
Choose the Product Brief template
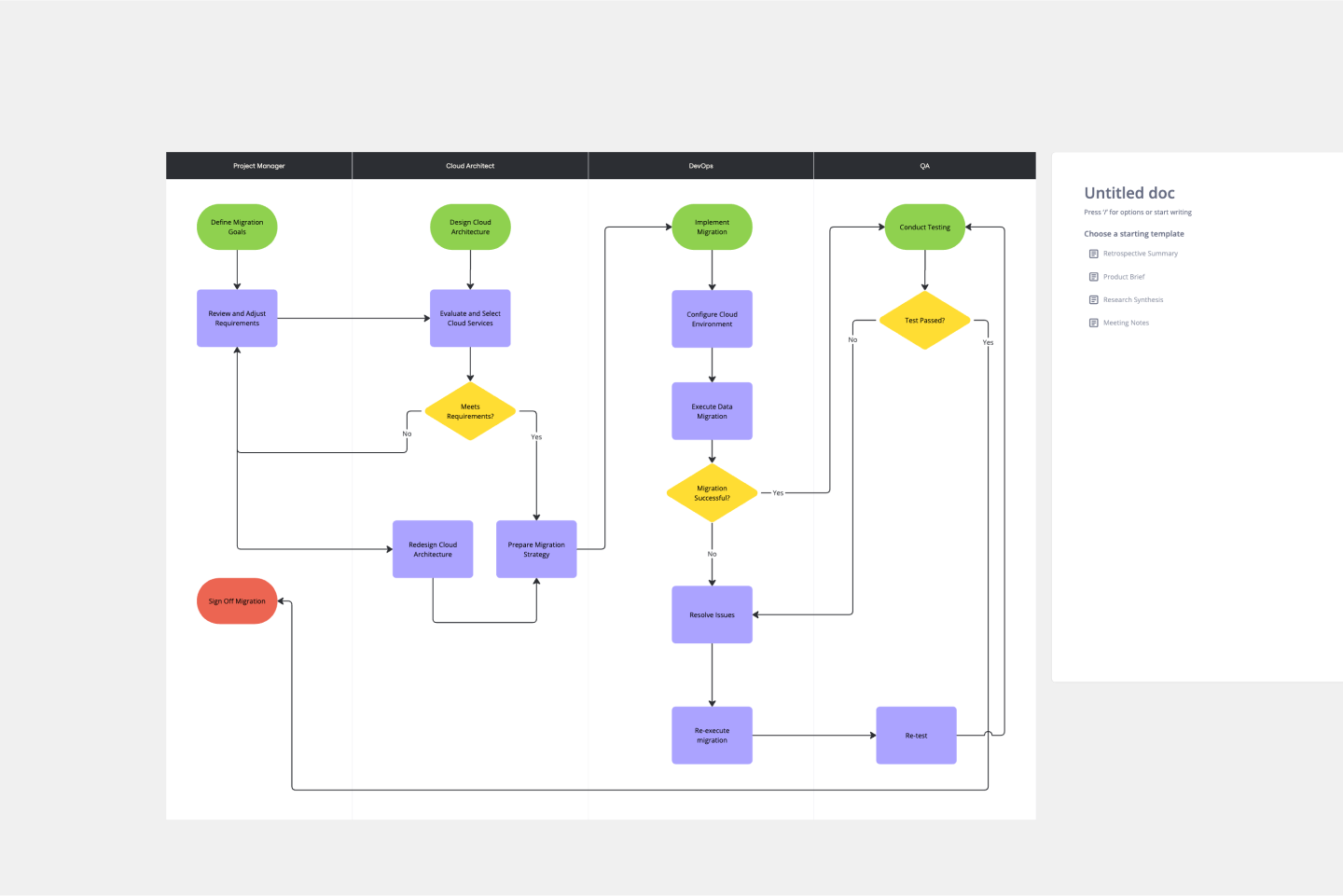1124,276
